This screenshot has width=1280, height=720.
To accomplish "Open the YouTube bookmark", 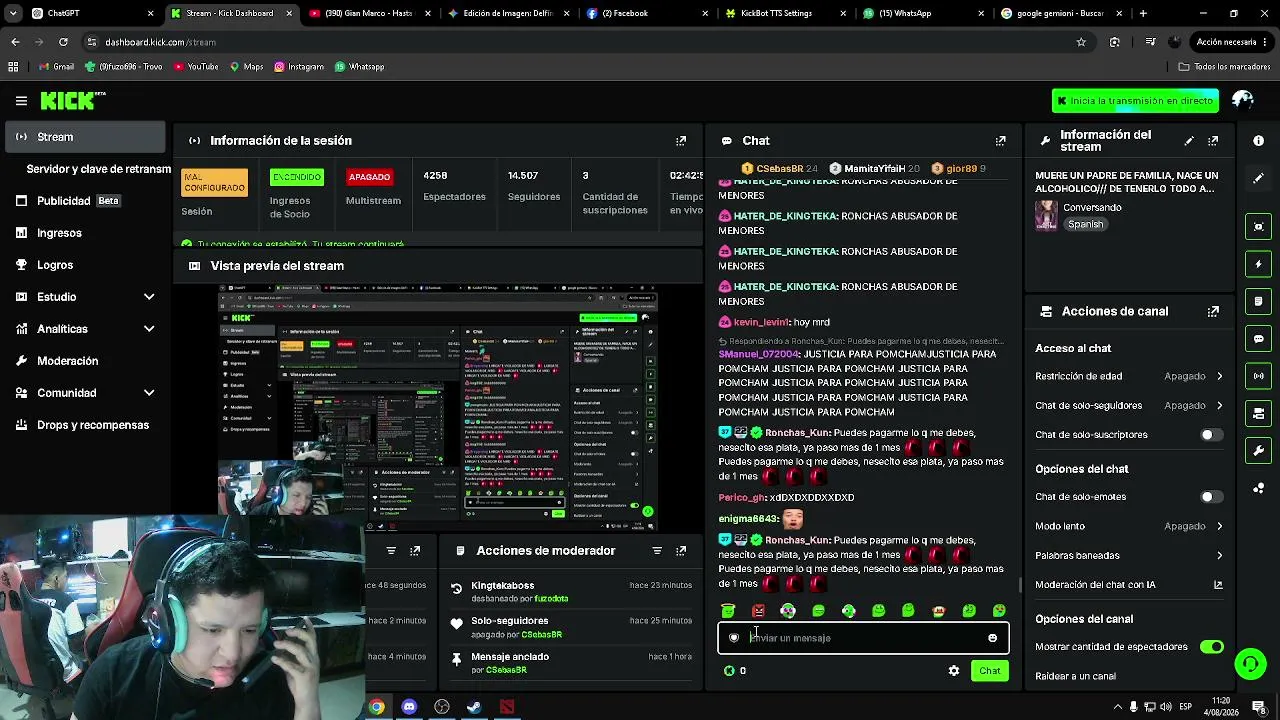I will (196, 67).
